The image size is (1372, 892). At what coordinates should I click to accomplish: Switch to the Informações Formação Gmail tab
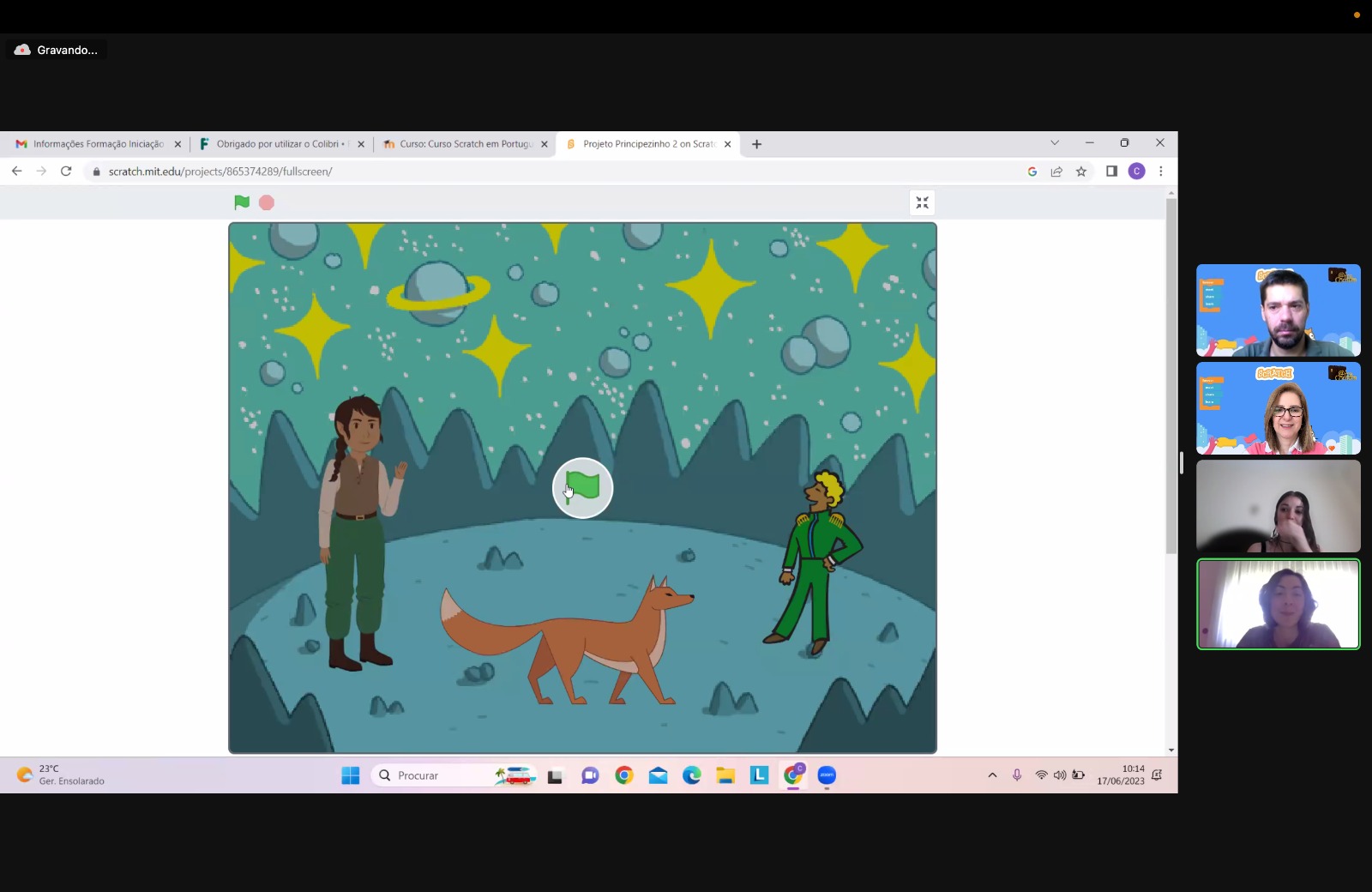click(96, 144)
